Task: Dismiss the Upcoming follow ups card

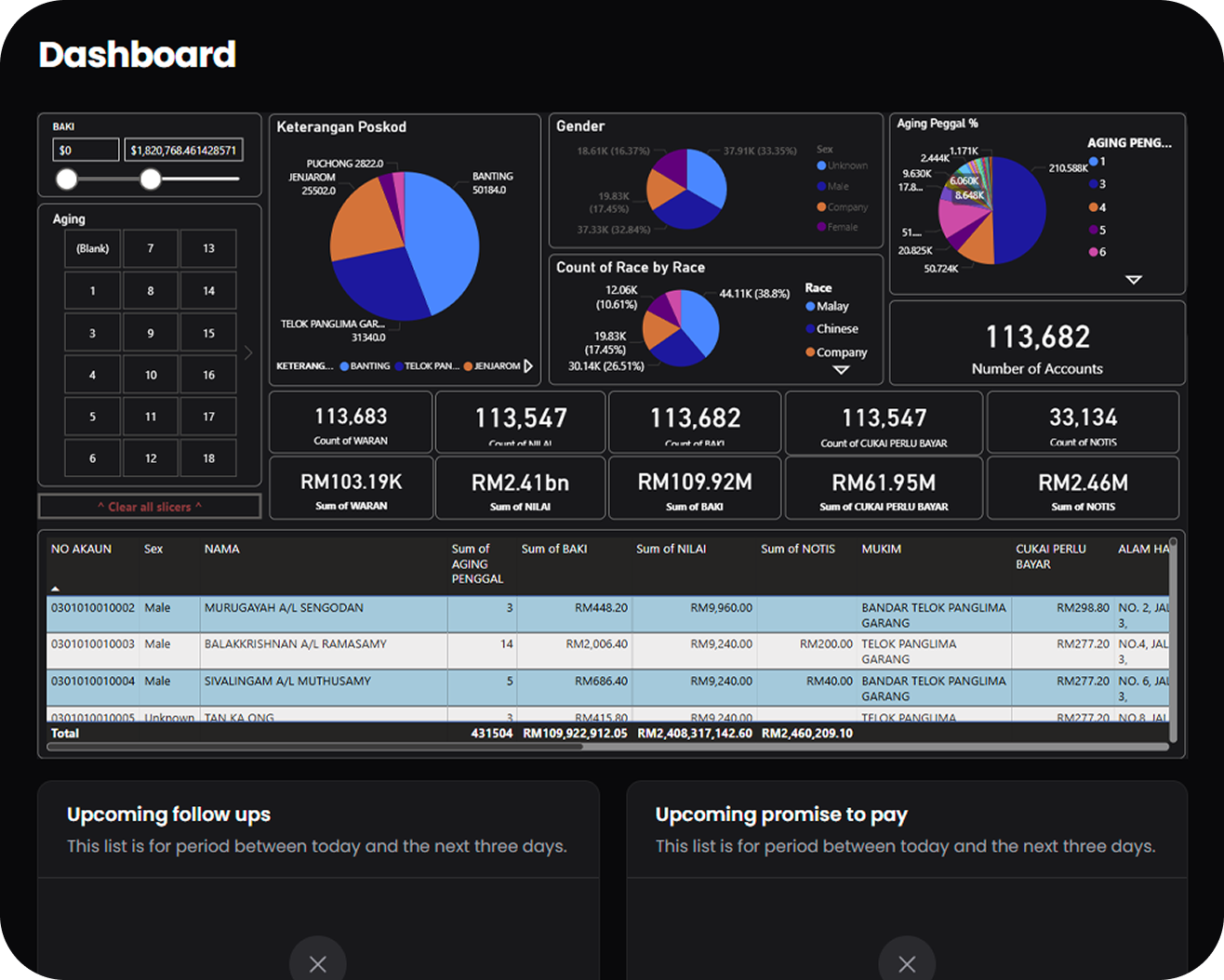Action: click(x=317, y=962)
